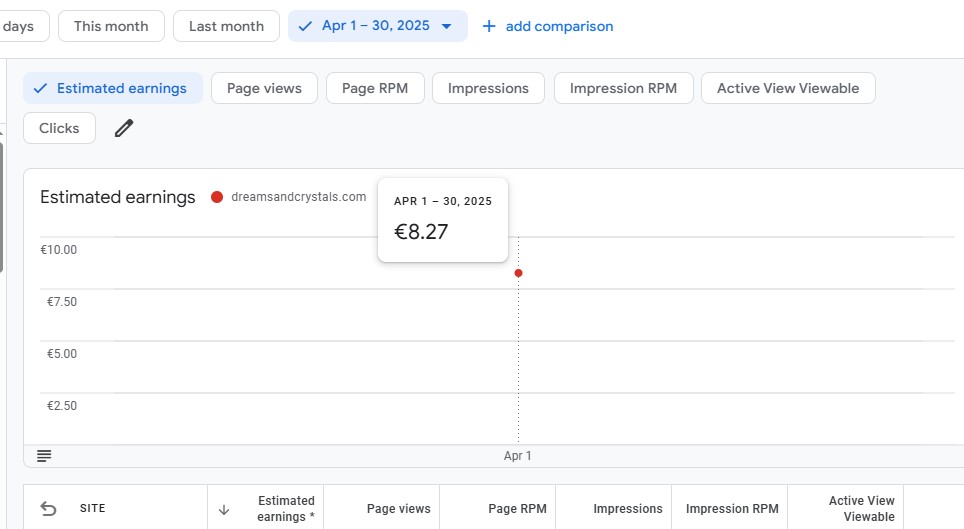Select the Impression RPM metric chip
This screenshot has height=529, width=964.
(x=623, y=88)
